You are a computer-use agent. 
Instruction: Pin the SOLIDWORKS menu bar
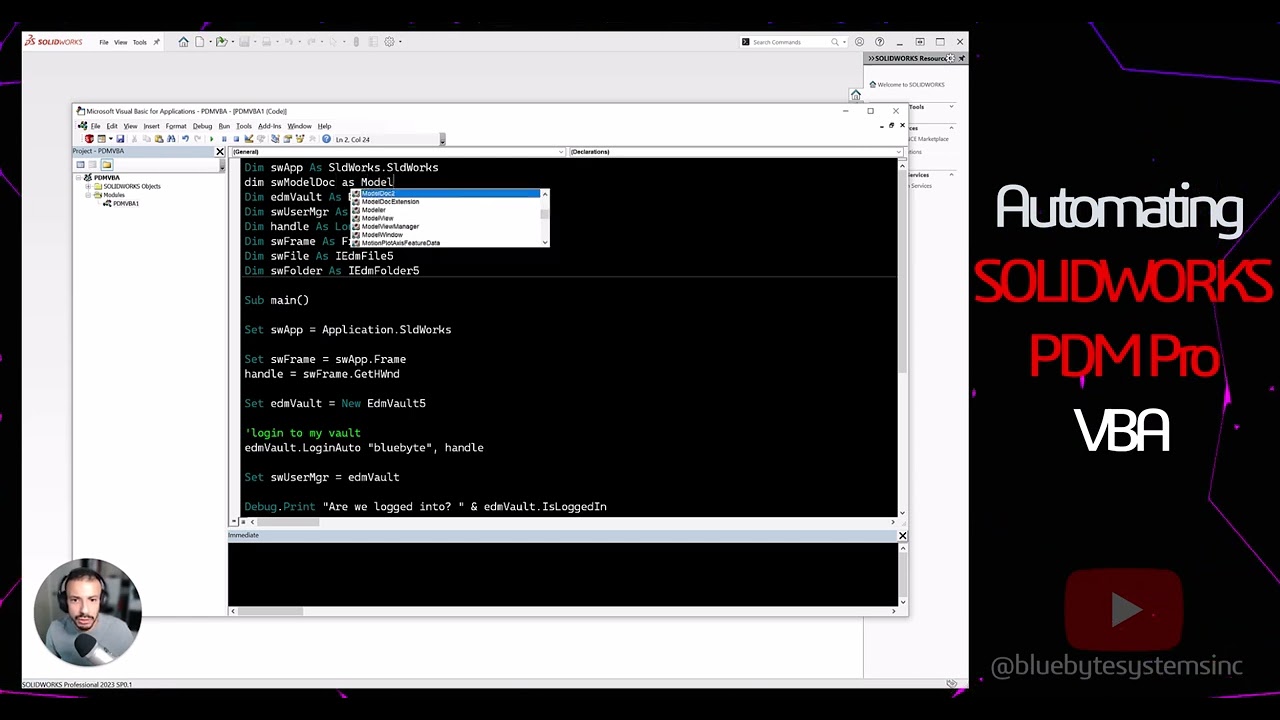pos(156,42)
